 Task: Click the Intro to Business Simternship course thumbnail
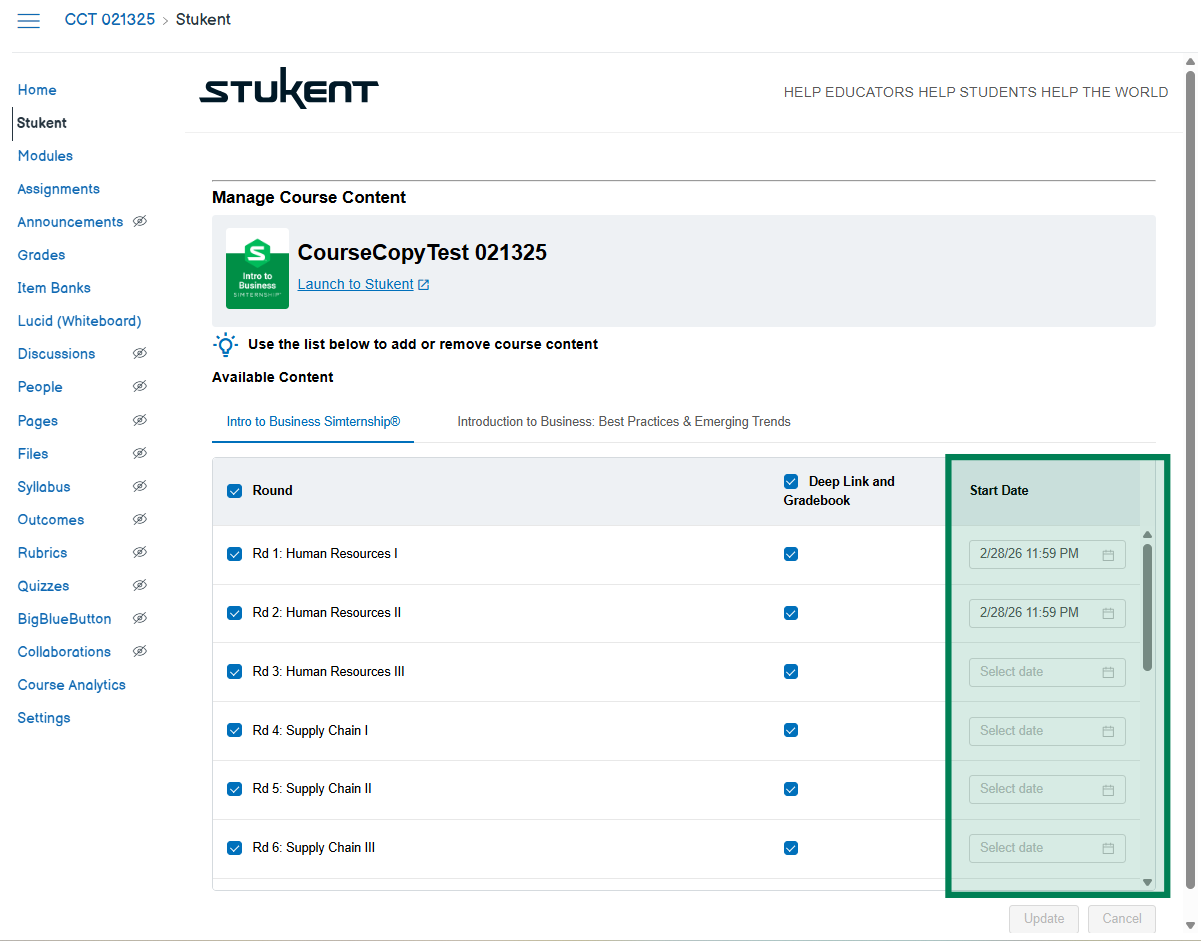pos(257,268)
